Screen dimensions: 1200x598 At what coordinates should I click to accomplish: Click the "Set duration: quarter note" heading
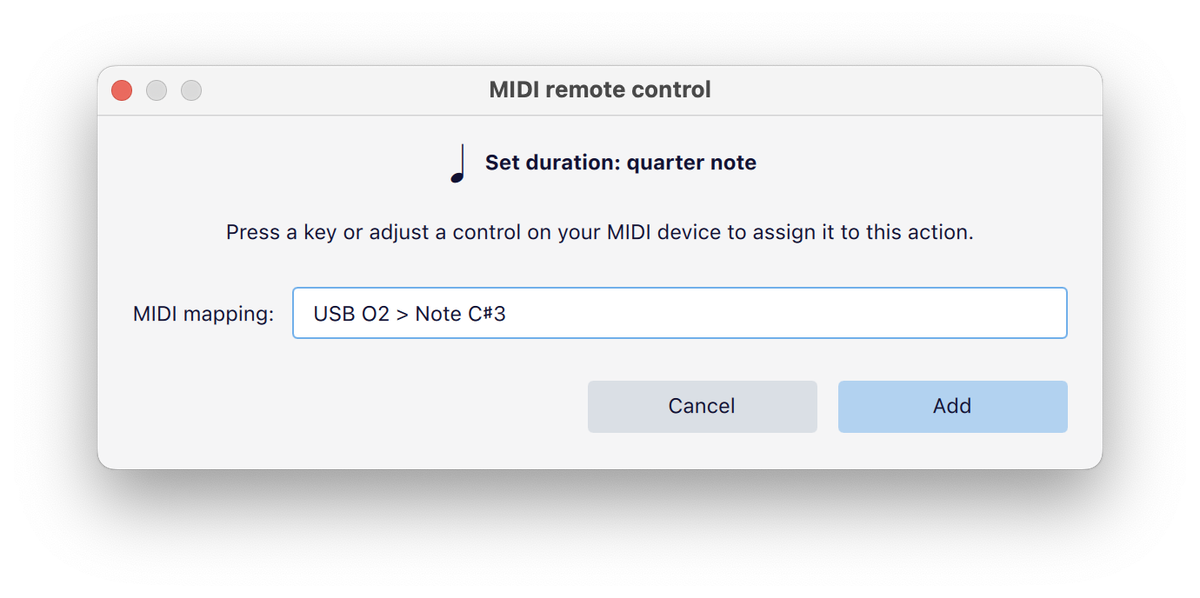click(x=620, y=162)
